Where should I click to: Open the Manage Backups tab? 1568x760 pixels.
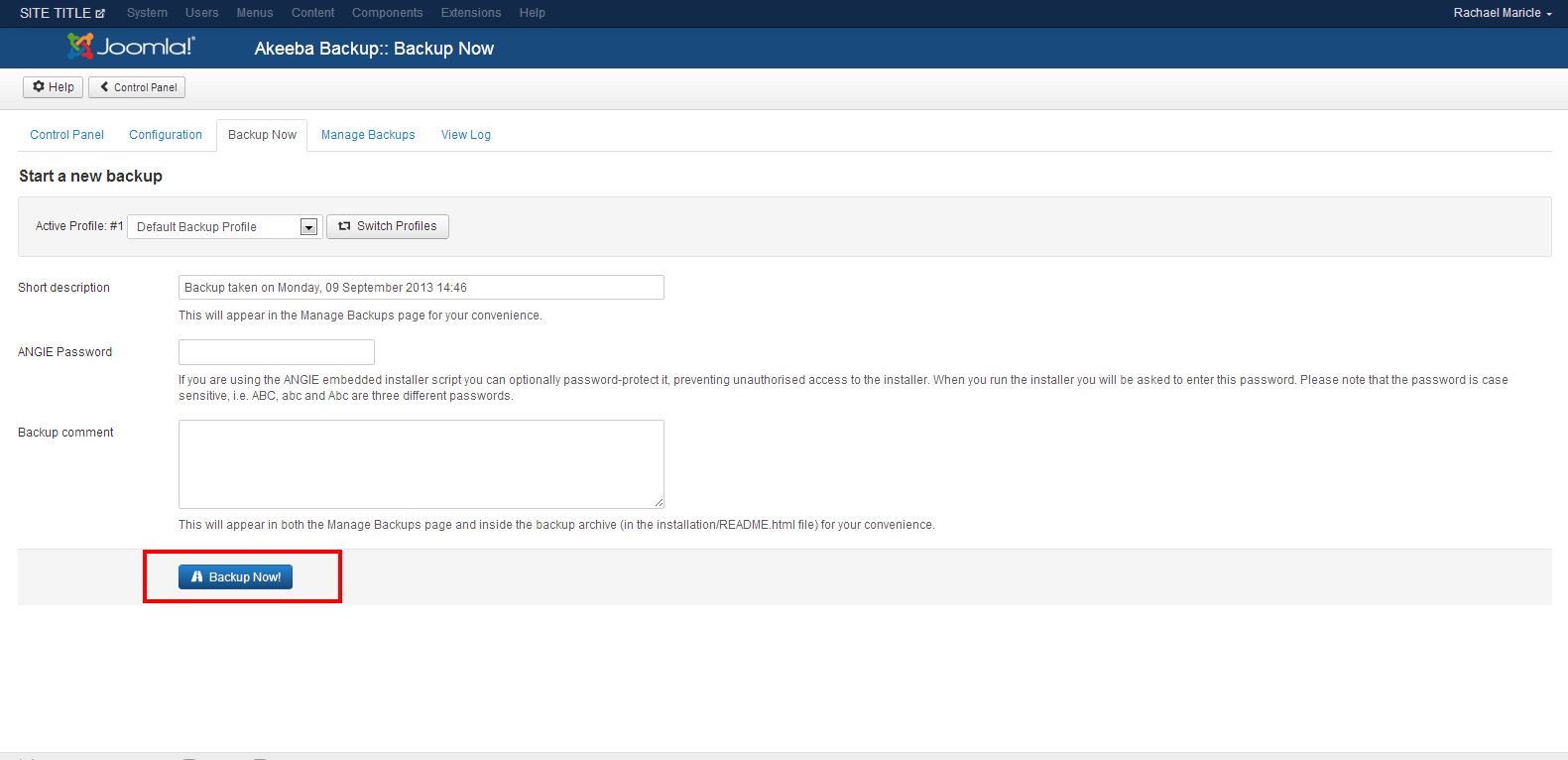tap(368, 135)
